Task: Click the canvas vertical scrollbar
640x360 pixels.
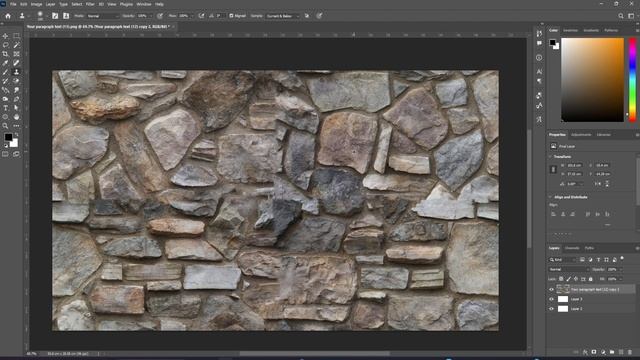Action: coord(529,188)
